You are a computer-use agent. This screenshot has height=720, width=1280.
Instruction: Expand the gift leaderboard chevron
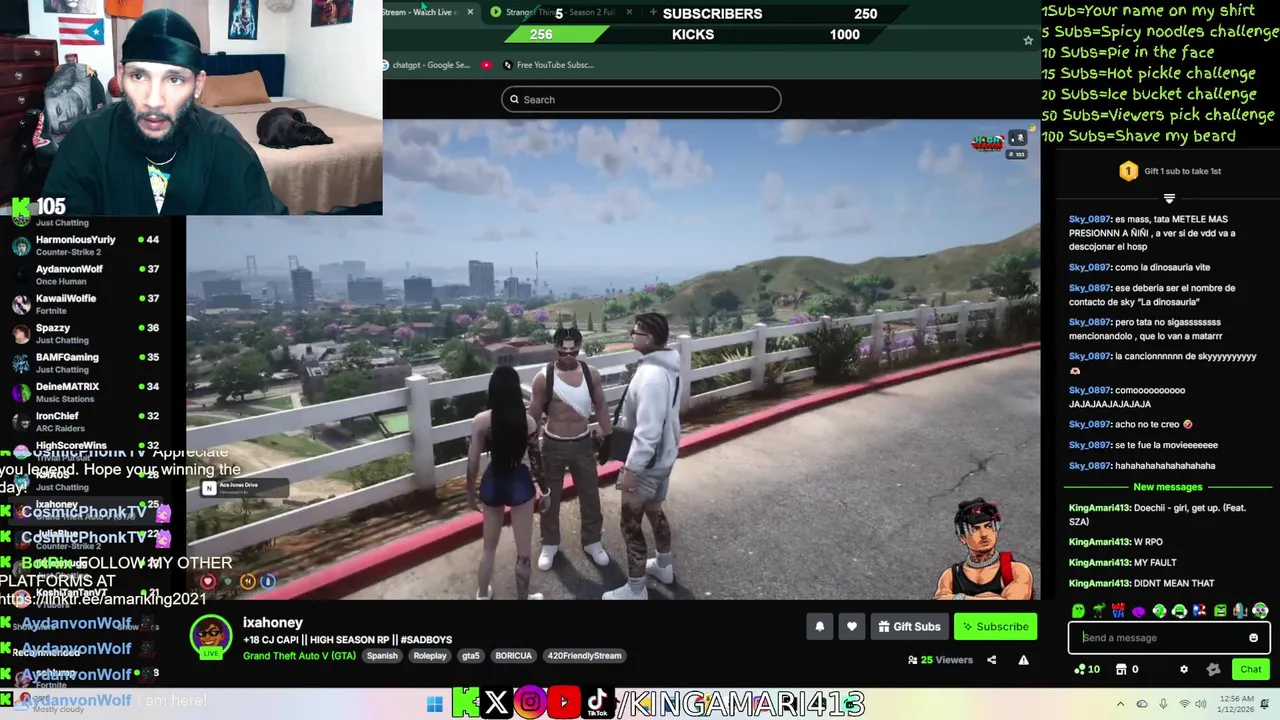point(1169,198)
